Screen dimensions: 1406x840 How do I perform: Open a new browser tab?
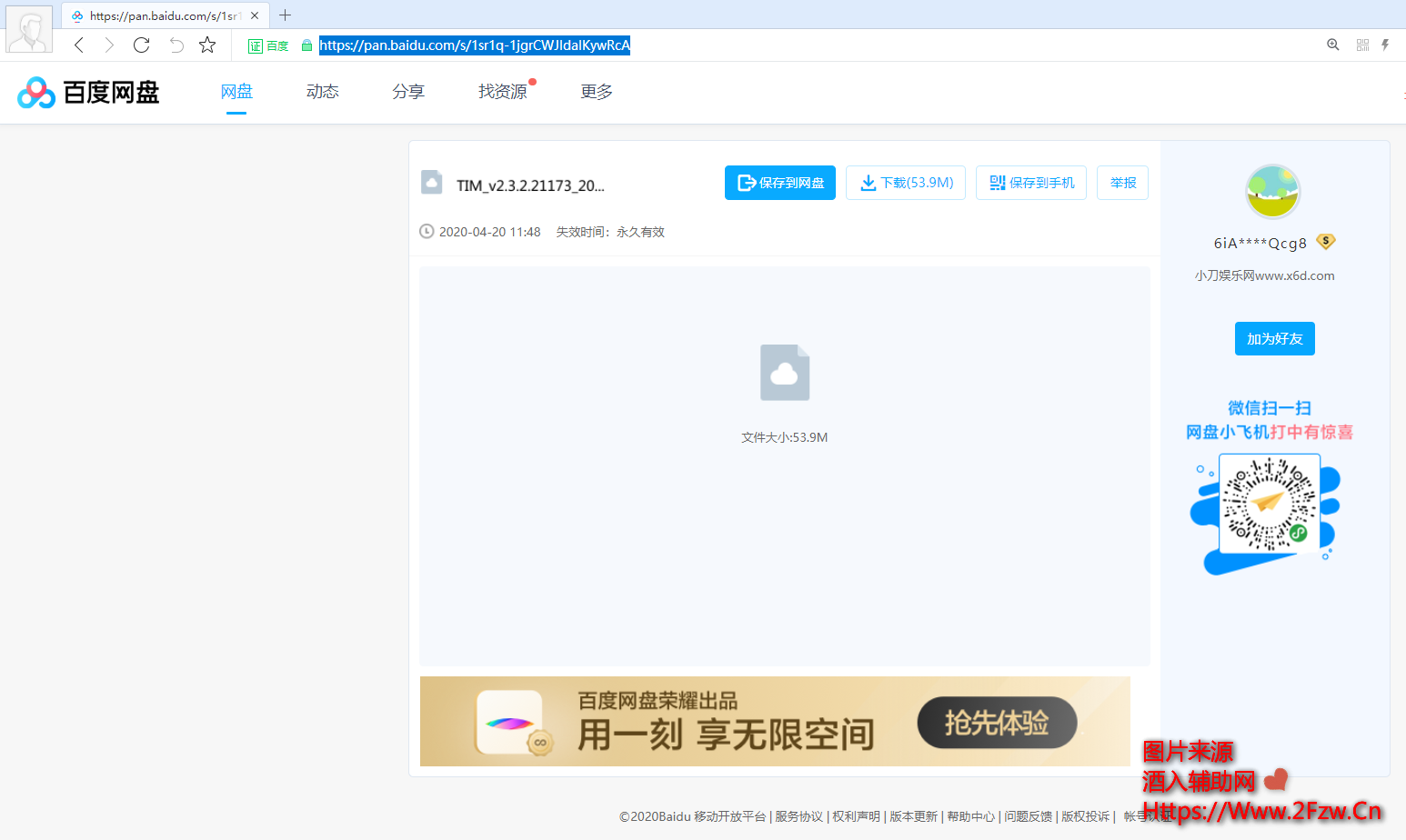pyautogui.click(x=285, y=15)
